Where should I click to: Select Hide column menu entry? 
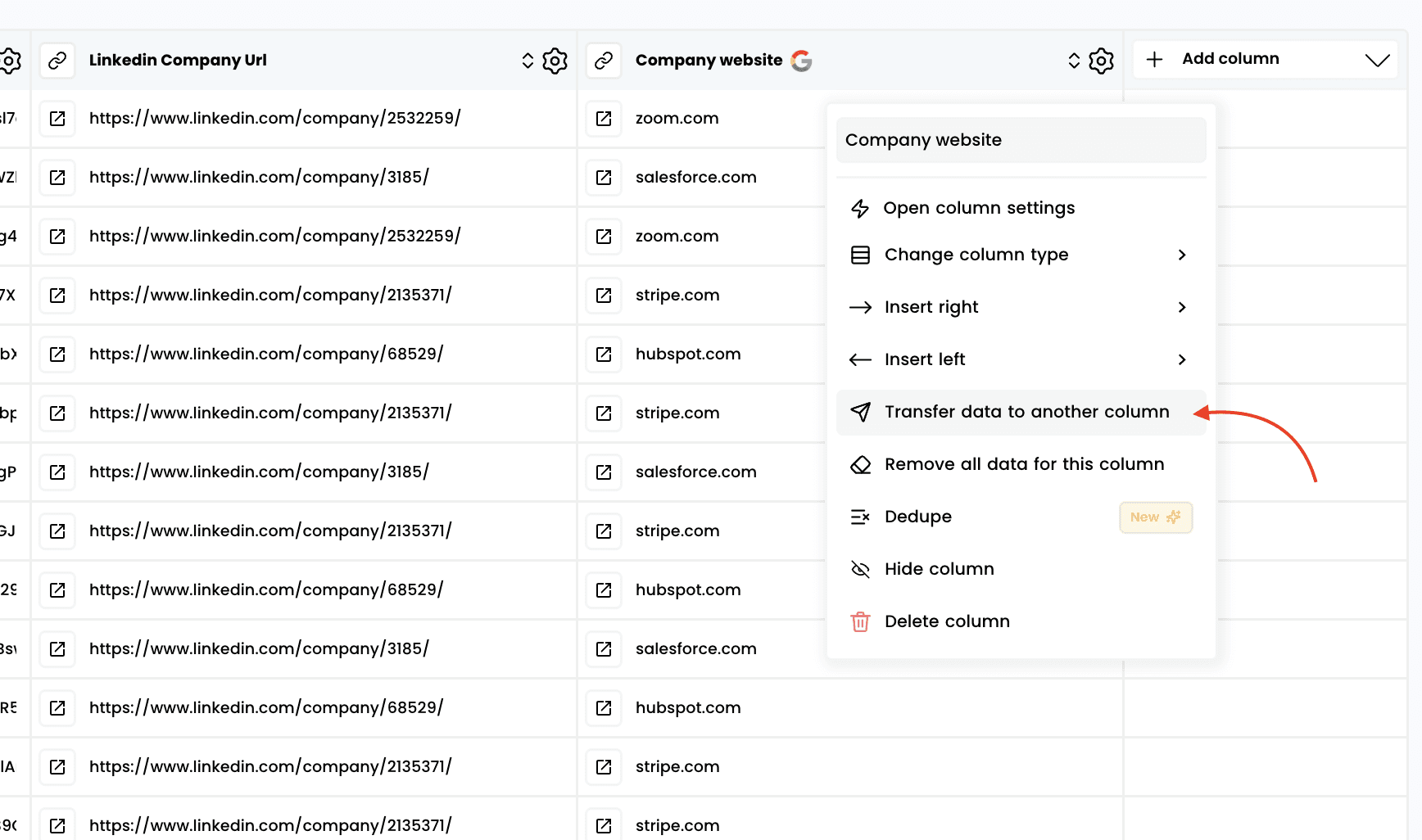pos(1021,569)
